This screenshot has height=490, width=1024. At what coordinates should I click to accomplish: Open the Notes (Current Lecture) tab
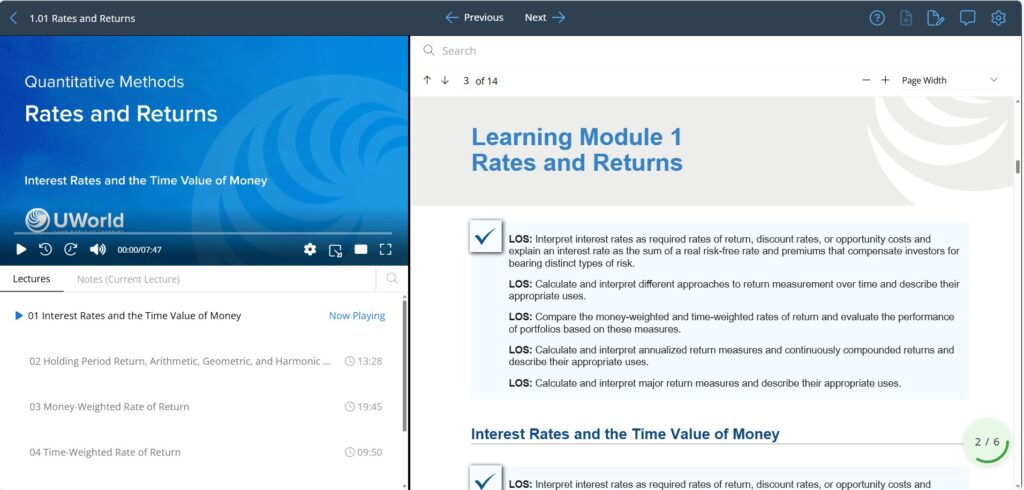click(128, 279)
